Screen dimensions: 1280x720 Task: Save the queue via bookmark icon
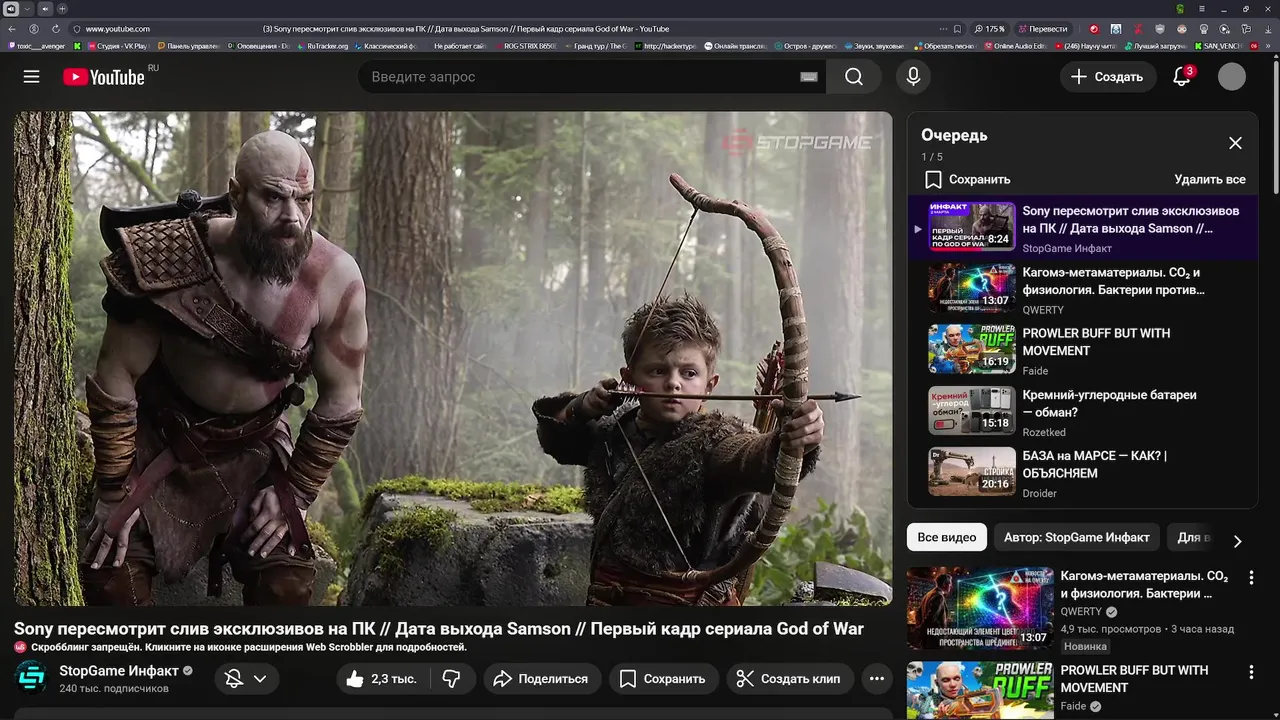(x=933, y=179)
